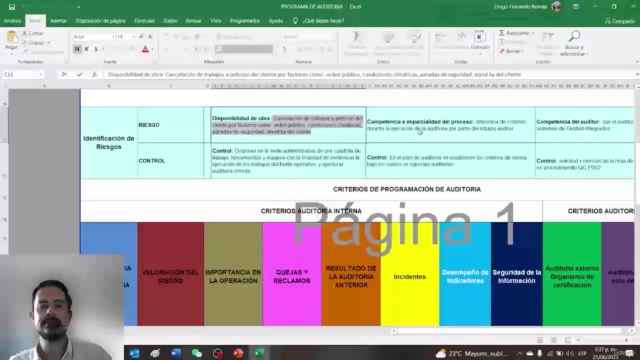Open the Disposición de página tab

pyautogui.click(x=100, y=21)
